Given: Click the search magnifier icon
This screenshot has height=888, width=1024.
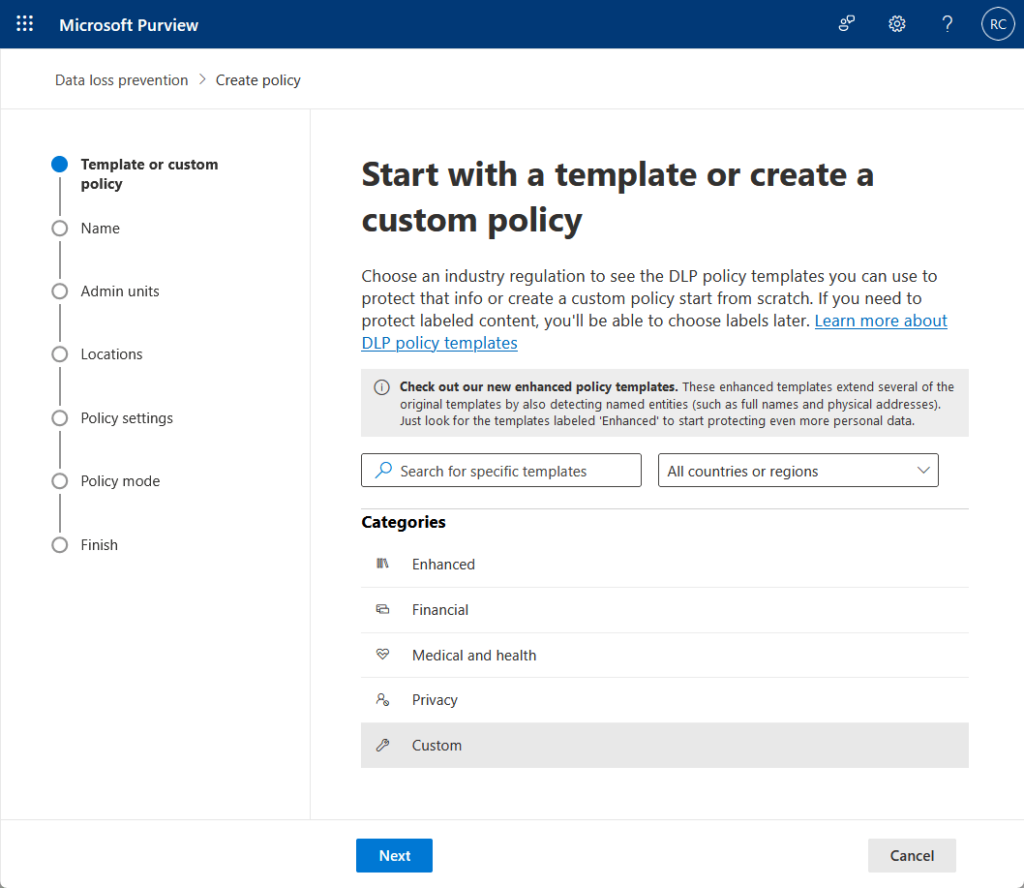Looking at the screenshot, I should point(383,470).
